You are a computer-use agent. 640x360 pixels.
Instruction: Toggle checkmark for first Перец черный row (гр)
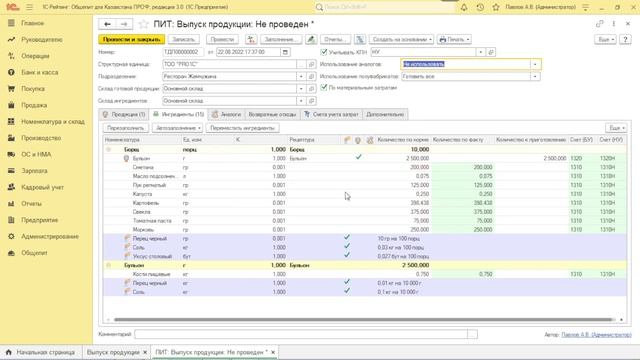click(x=347, y=237)
